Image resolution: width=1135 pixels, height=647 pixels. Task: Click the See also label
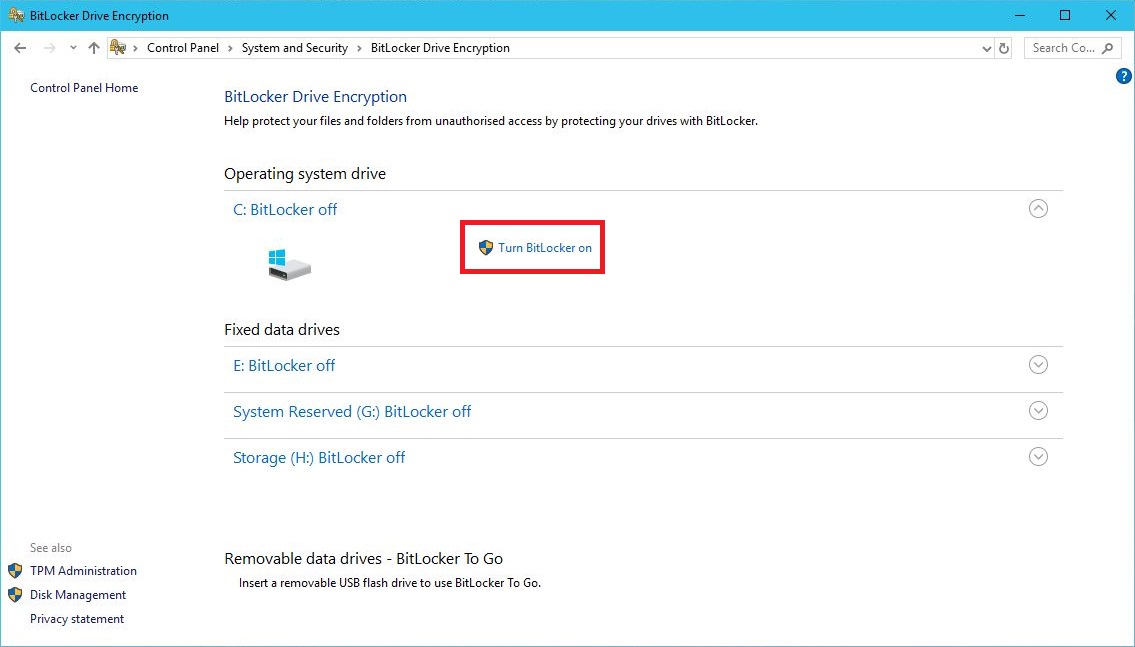coord(51,548)
